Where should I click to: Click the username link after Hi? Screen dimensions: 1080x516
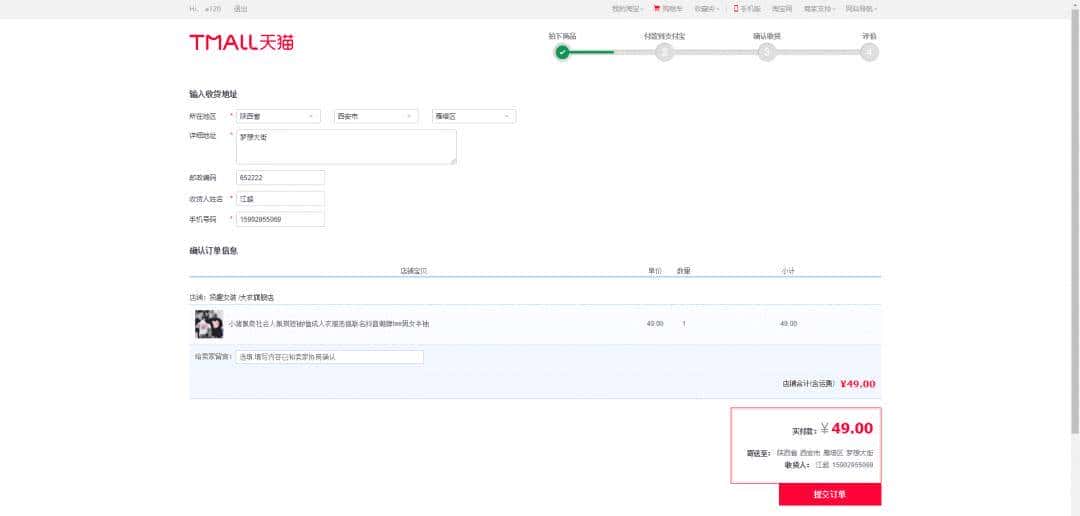pyautogui.click(x=213, y=9)
